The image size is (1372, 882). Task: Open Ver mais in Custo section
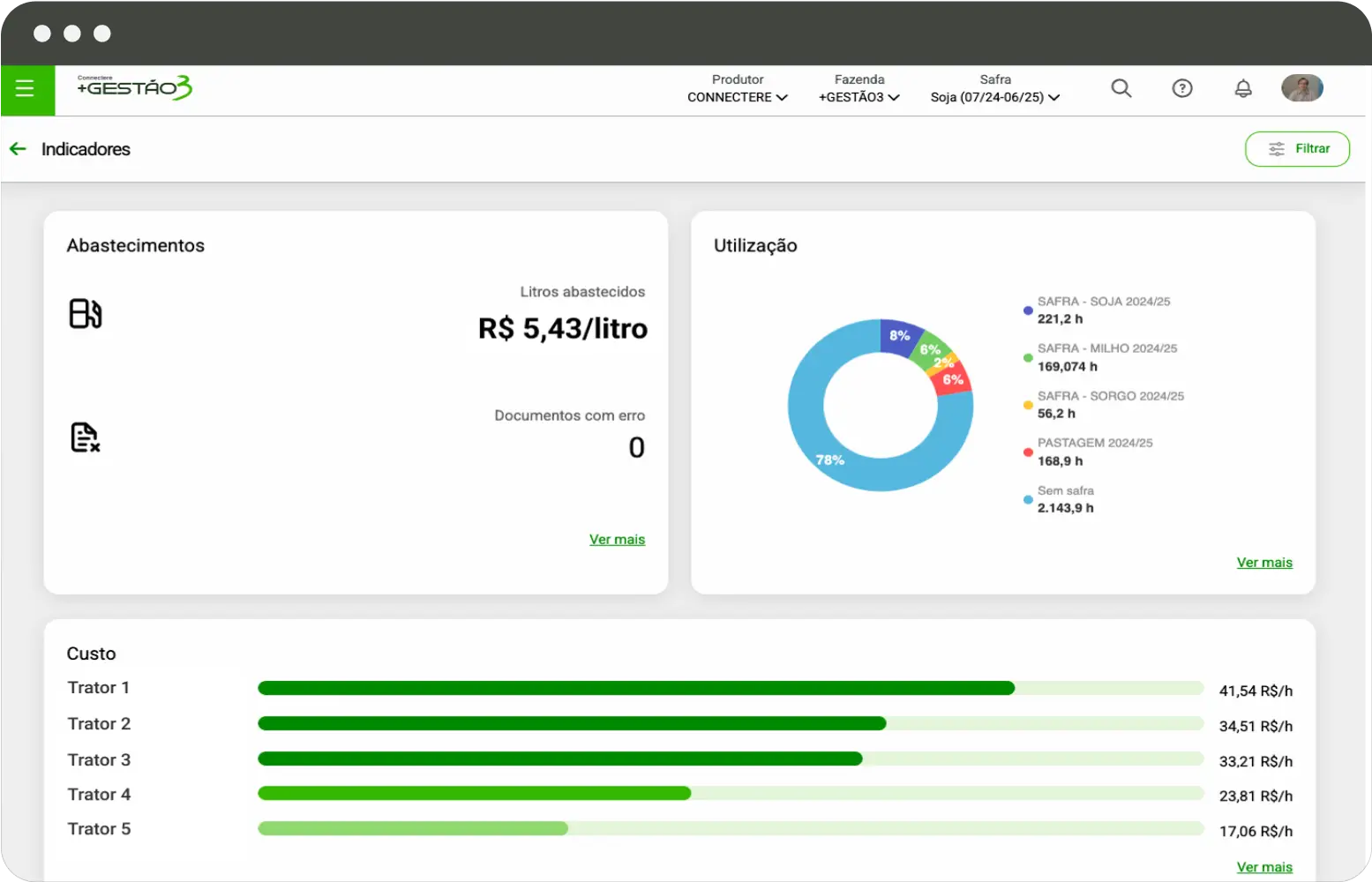(1263, 867)
